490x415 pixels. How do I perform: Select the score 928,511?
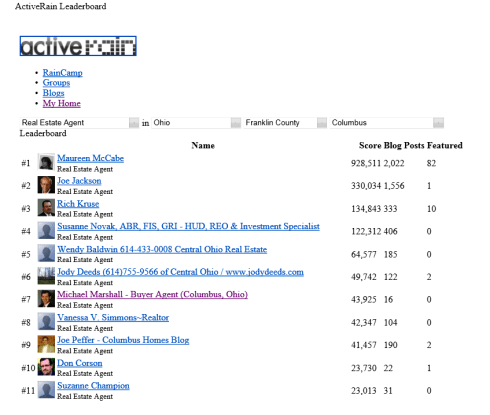click(366, 163)
